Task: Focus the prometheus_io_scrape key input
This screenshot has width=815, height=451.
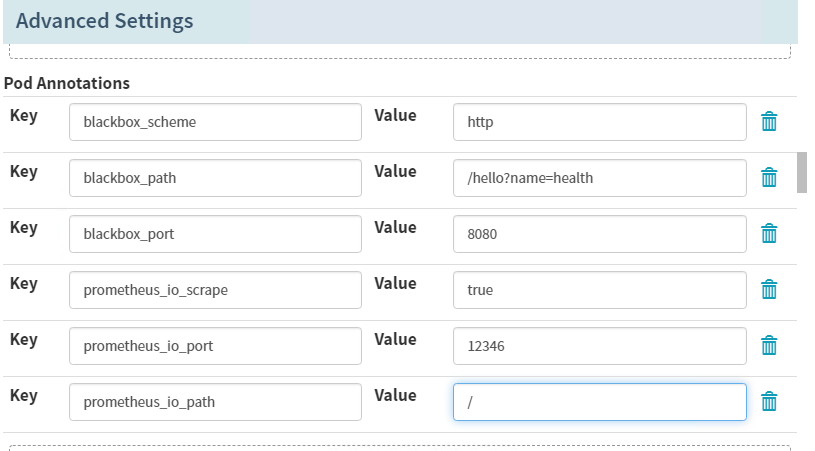Action: (215, 290)
